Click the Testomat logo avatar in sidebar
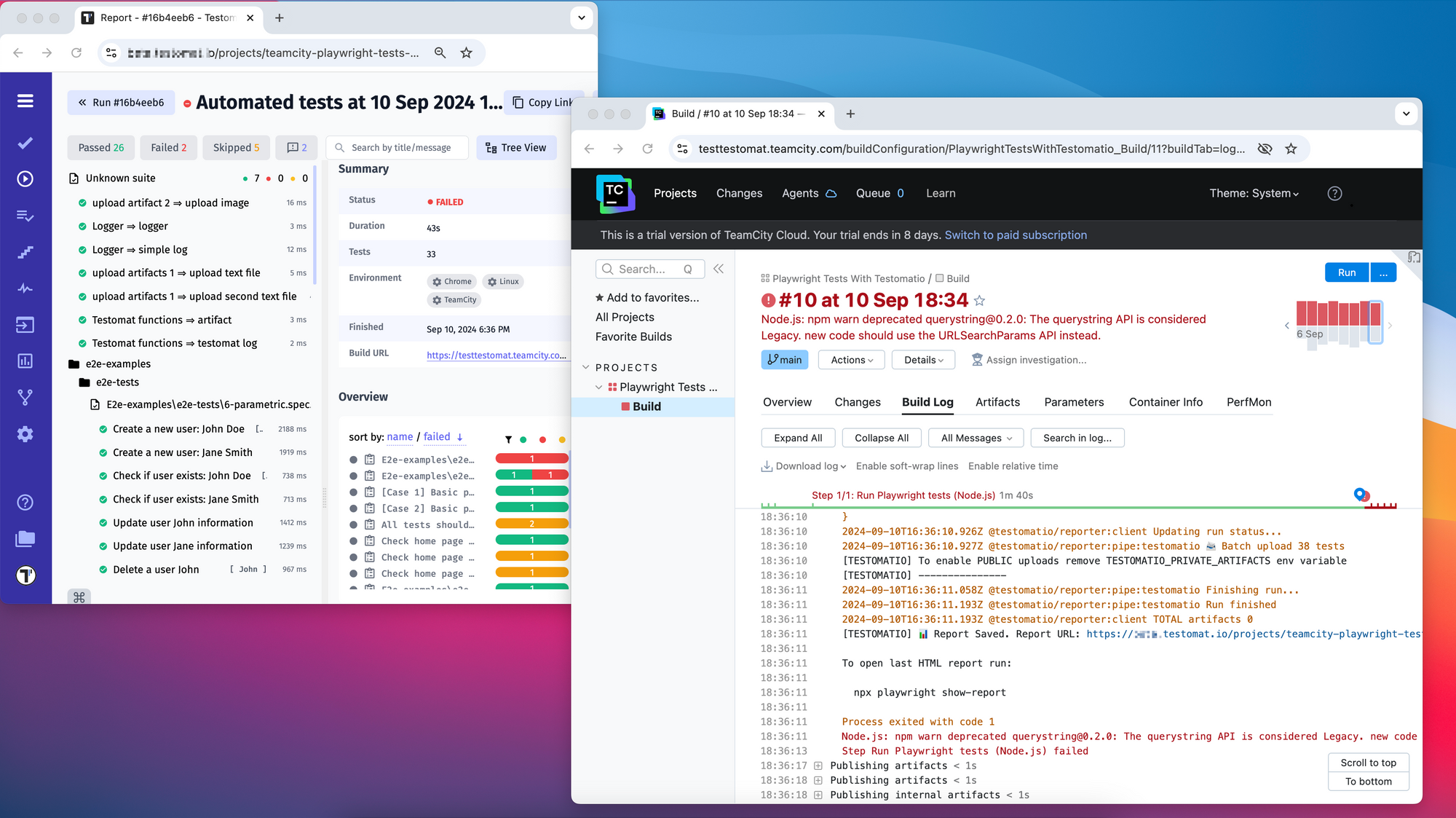1456x818 pixels. [x=25, y=575]
